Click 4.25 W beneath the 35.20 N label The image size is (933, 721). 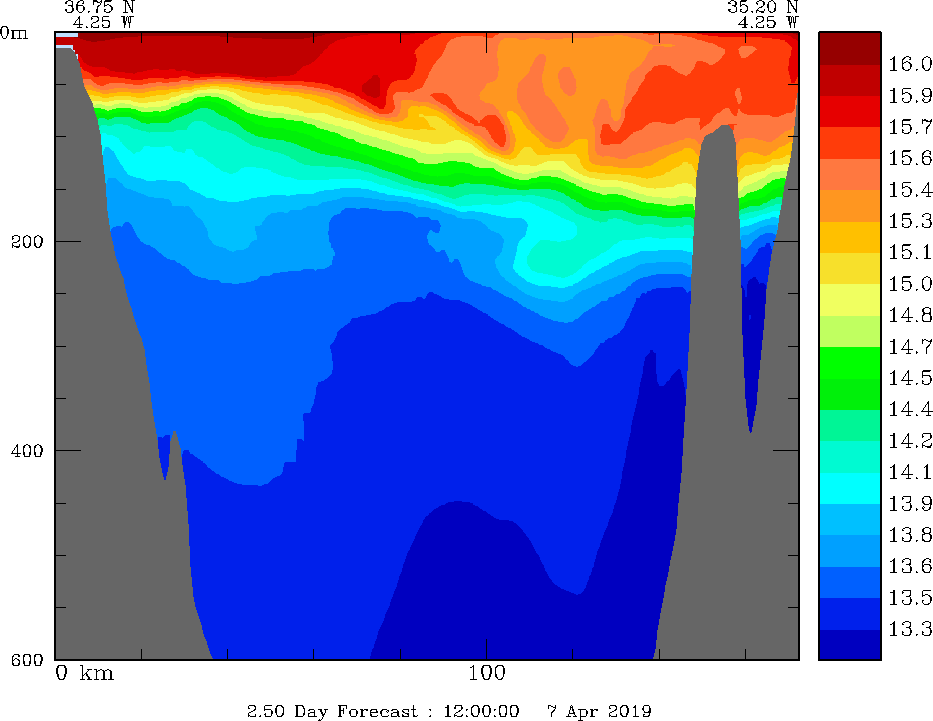[768, 23]
